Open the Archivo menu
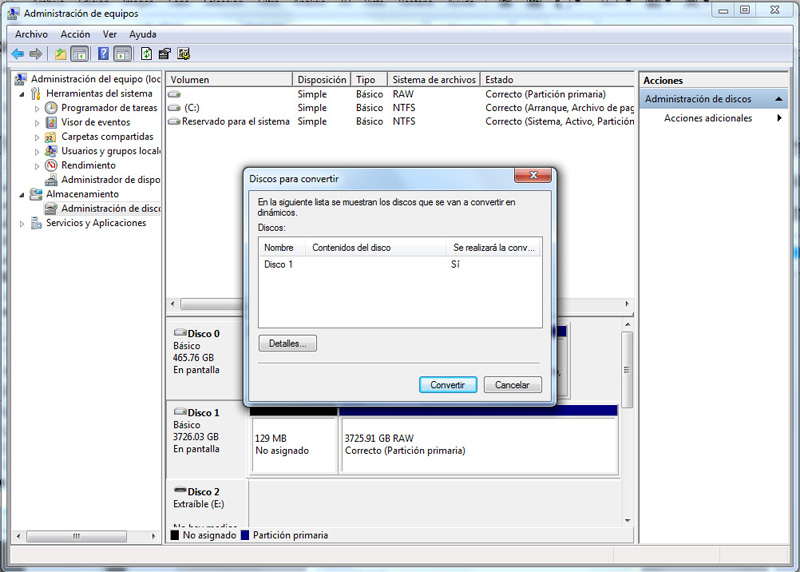The width and height of the screenshot is (800, 572). (31, 34)
